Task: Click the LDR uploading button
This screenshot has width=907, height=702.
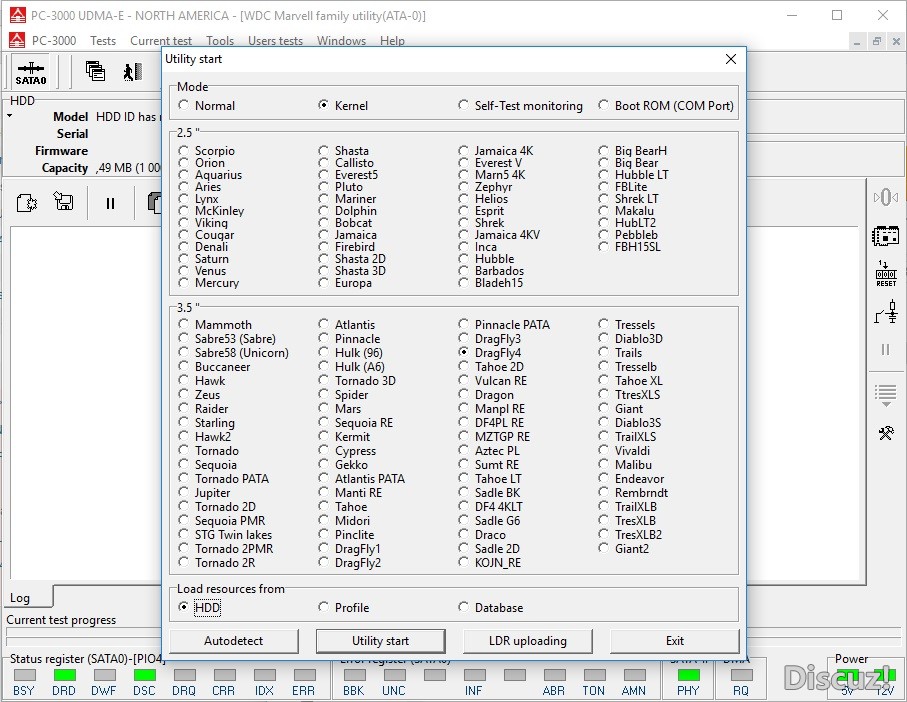Action: click(x=527, y=640)
